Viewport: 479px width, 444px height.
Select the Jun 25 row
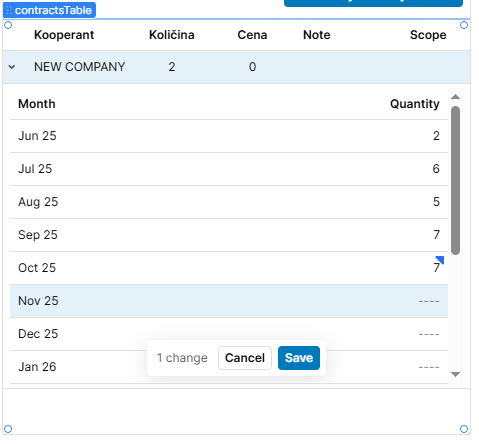tap(229, 136)
